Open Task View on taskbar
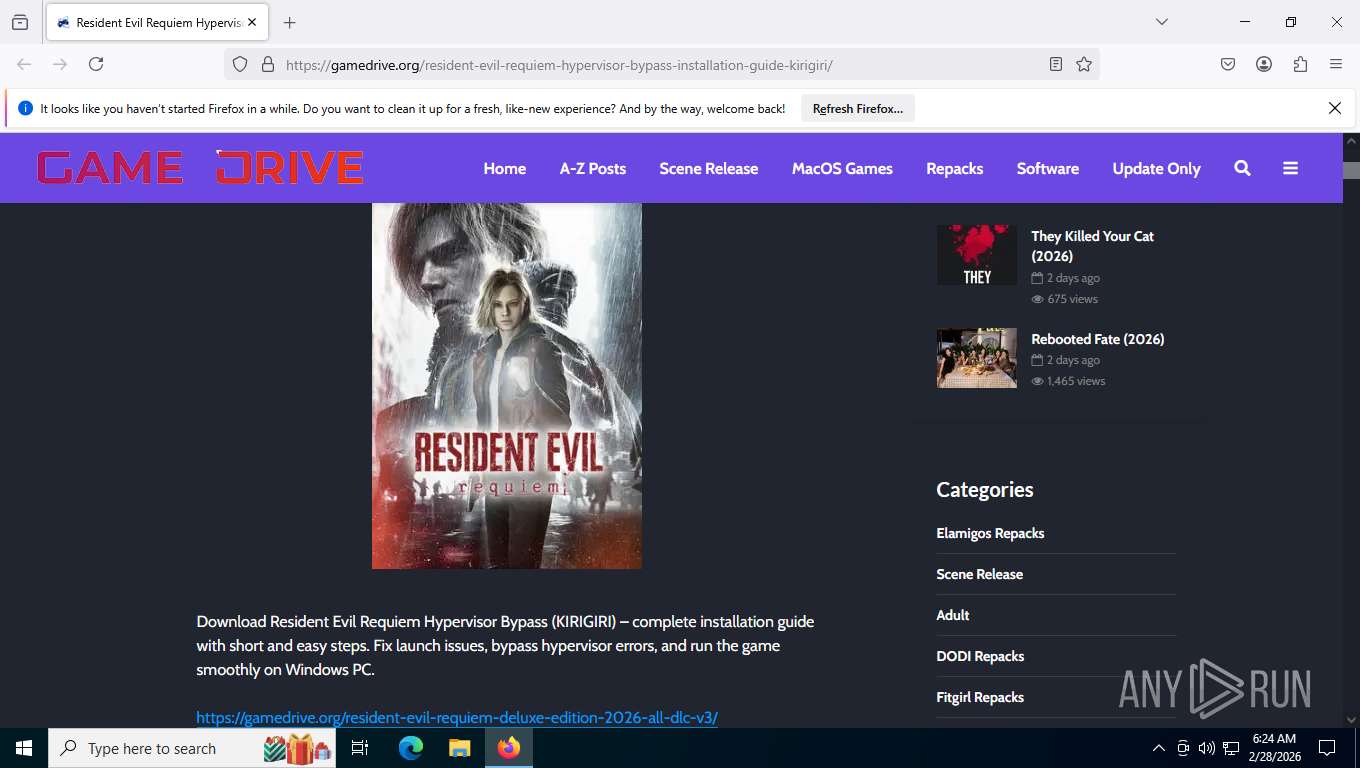This screenshot has height=768, width=1360. (x=360, y=748)
